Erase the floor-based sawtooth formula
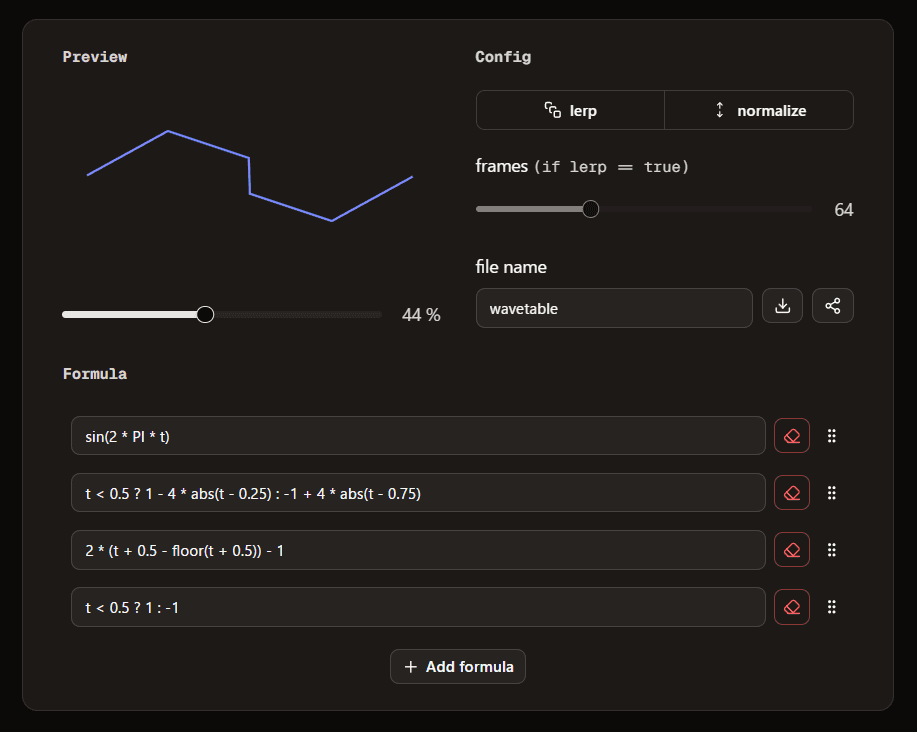 (x=791, y=550)
